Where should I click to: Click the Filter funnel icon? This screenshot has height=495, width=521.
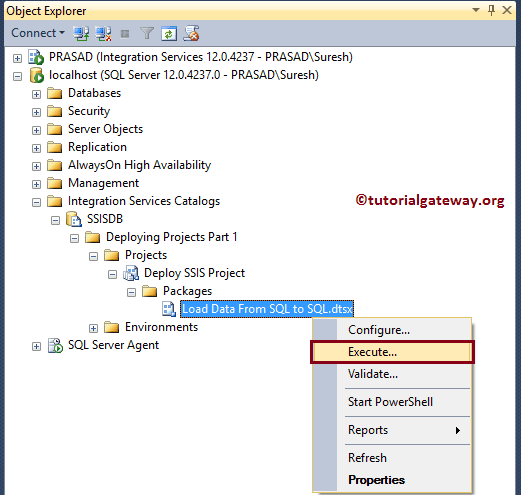pyautogui.click(x=147, y=33)
